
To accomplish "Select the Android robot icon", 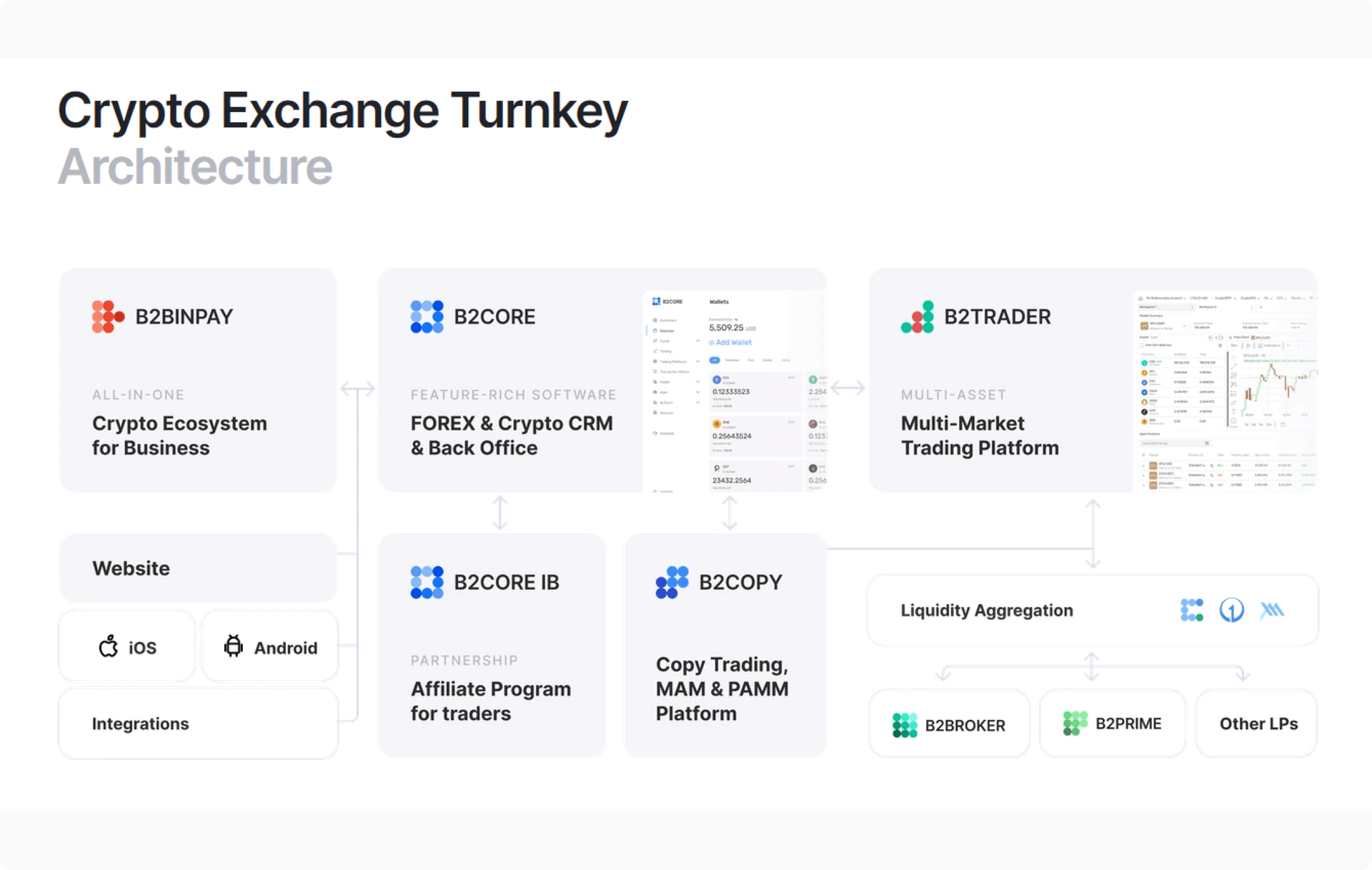I will point(234,646).
